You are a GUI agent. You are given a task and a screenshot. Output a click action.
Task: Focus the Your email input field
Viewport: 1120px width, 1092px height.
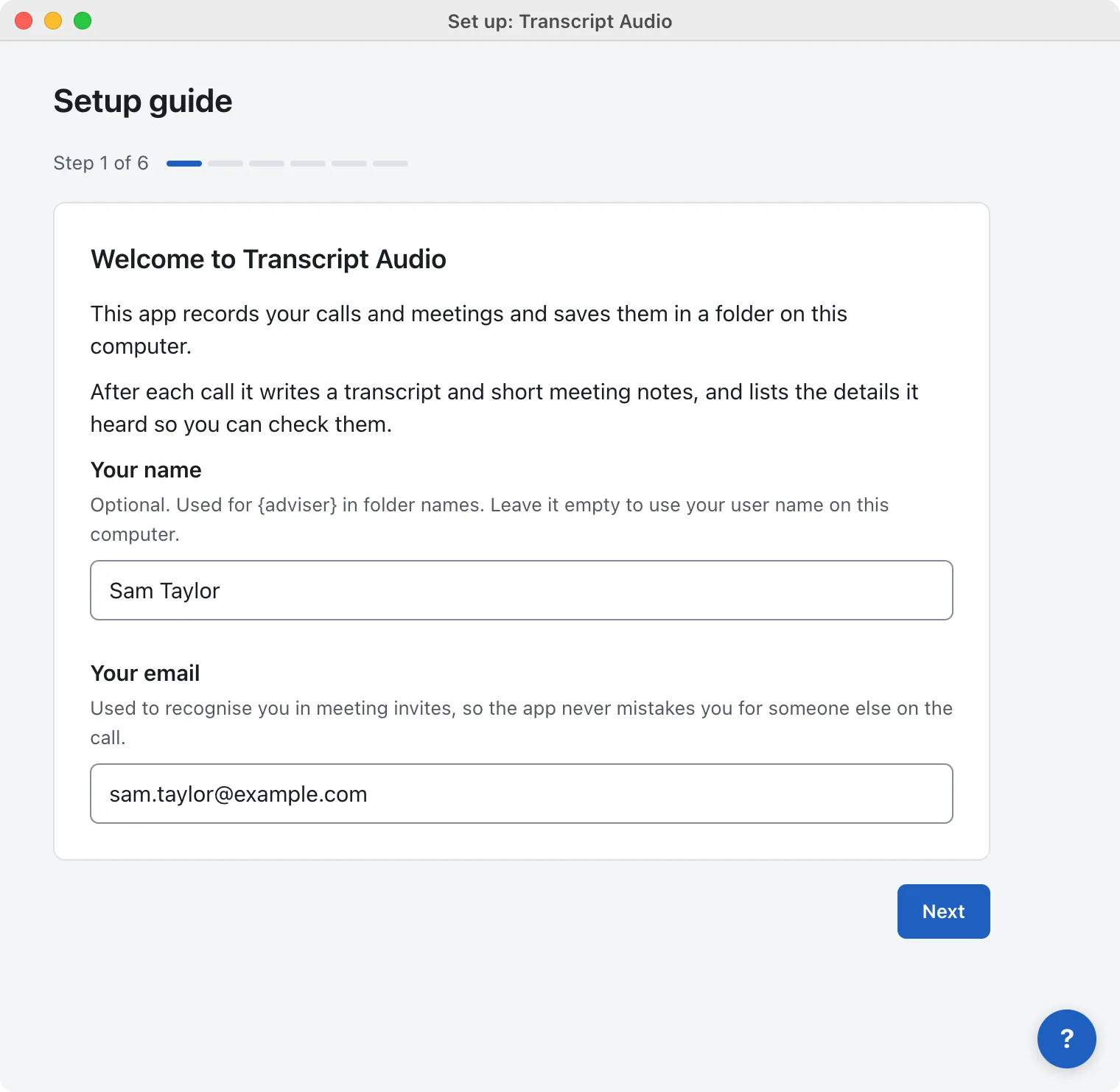point(522,794)
